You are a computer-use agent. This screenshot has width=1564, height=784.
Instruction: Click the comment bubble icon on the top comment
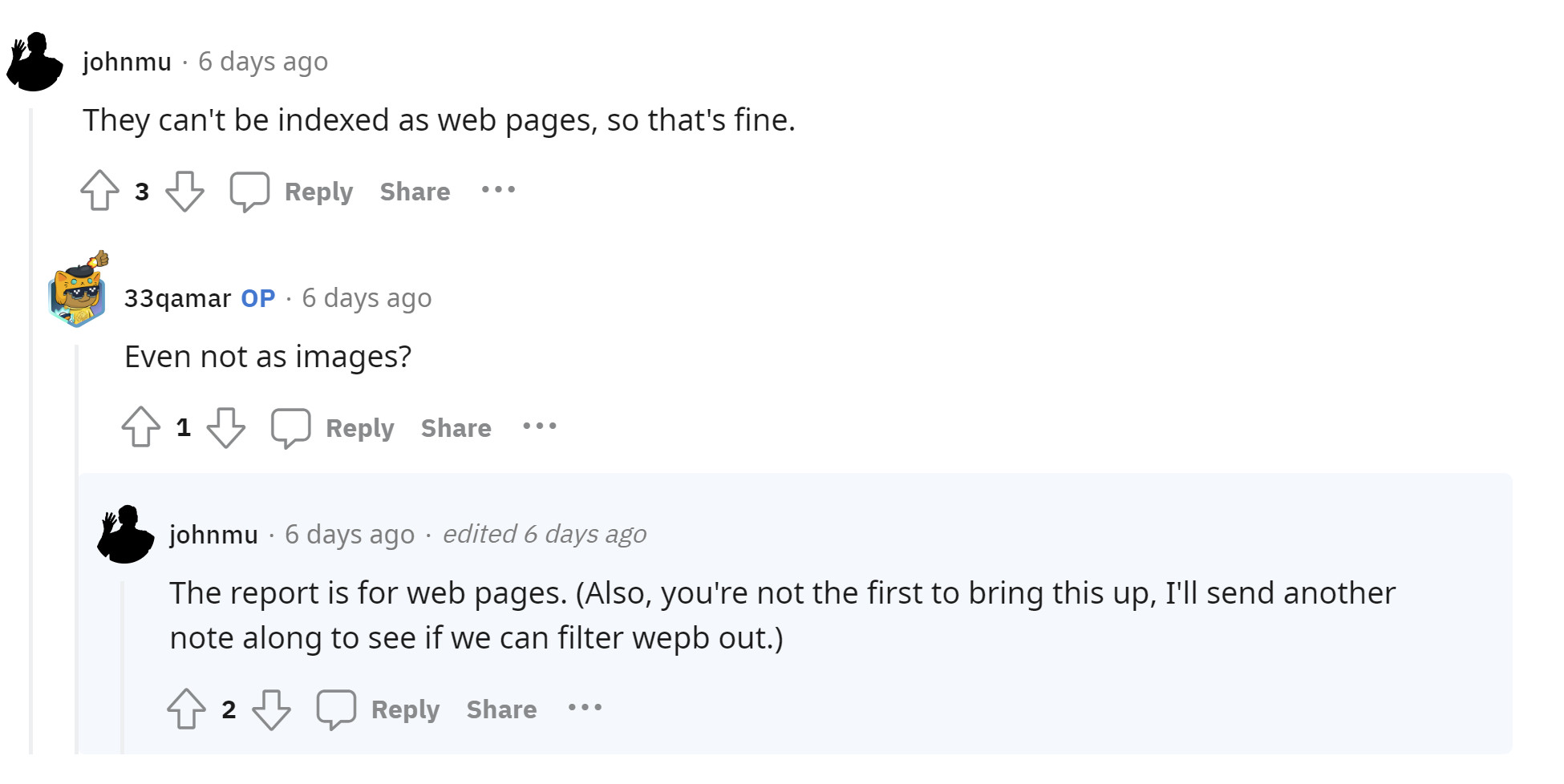point(249,191)
